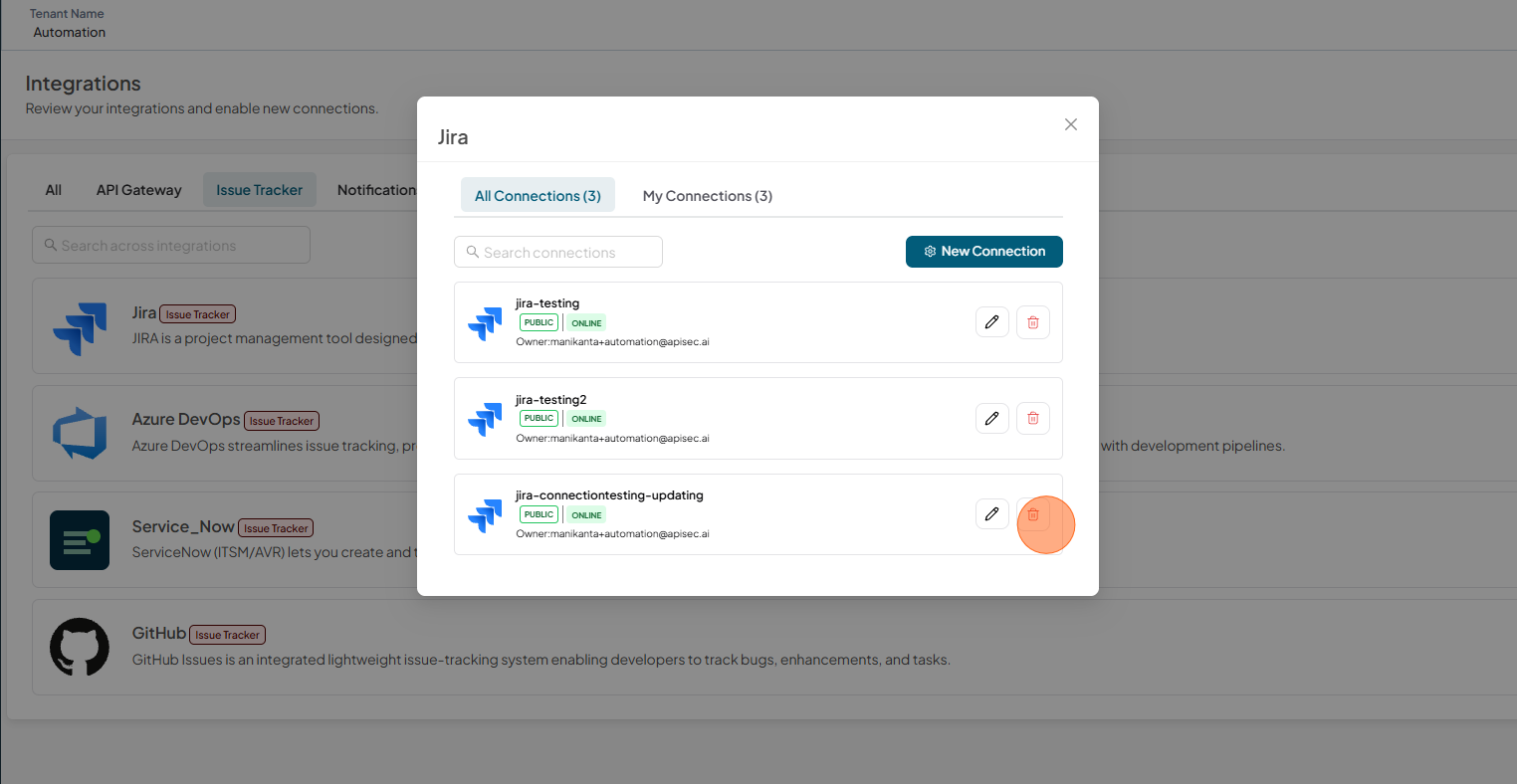This screenshot has height=784, width=1517.
Task: Click the GitHub octocat logo in background list
Action: tap(80, 647)
